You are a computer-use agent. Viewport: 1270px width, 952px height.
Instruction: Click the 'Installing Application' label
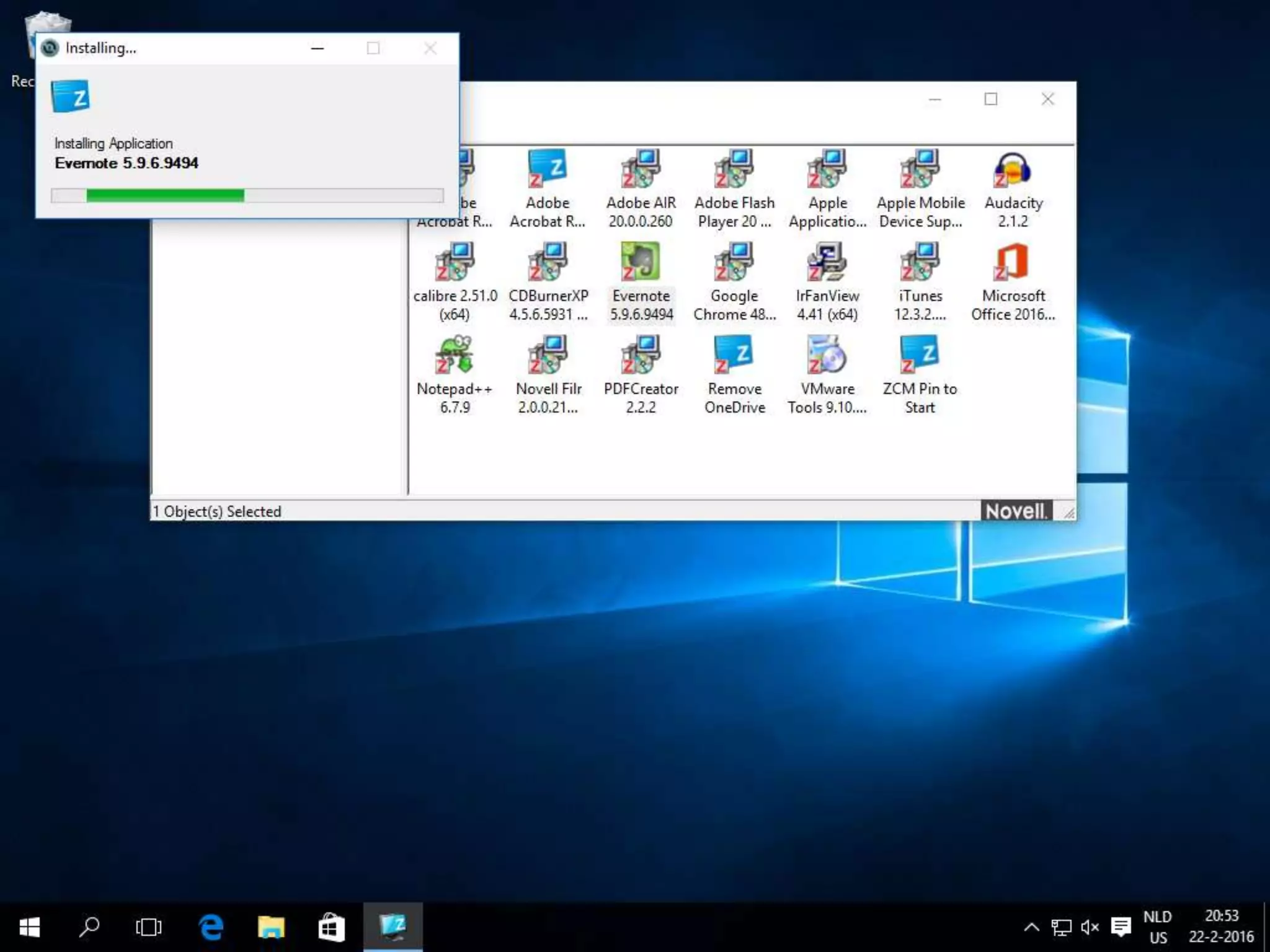coord(113,143)
